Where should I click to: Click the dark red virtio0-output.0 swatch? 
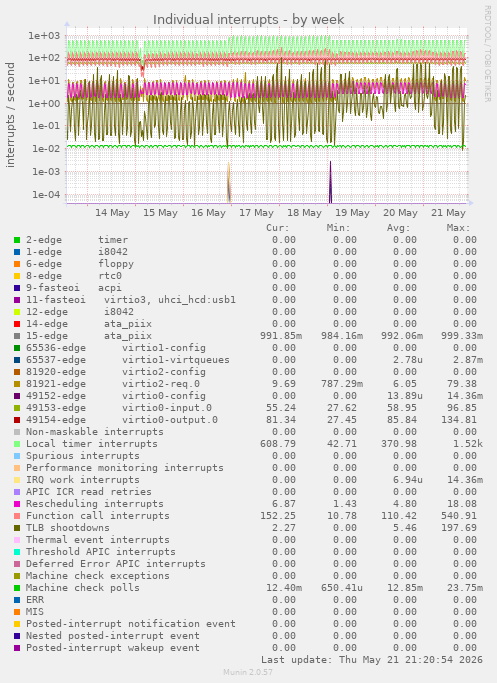(17, 420)
